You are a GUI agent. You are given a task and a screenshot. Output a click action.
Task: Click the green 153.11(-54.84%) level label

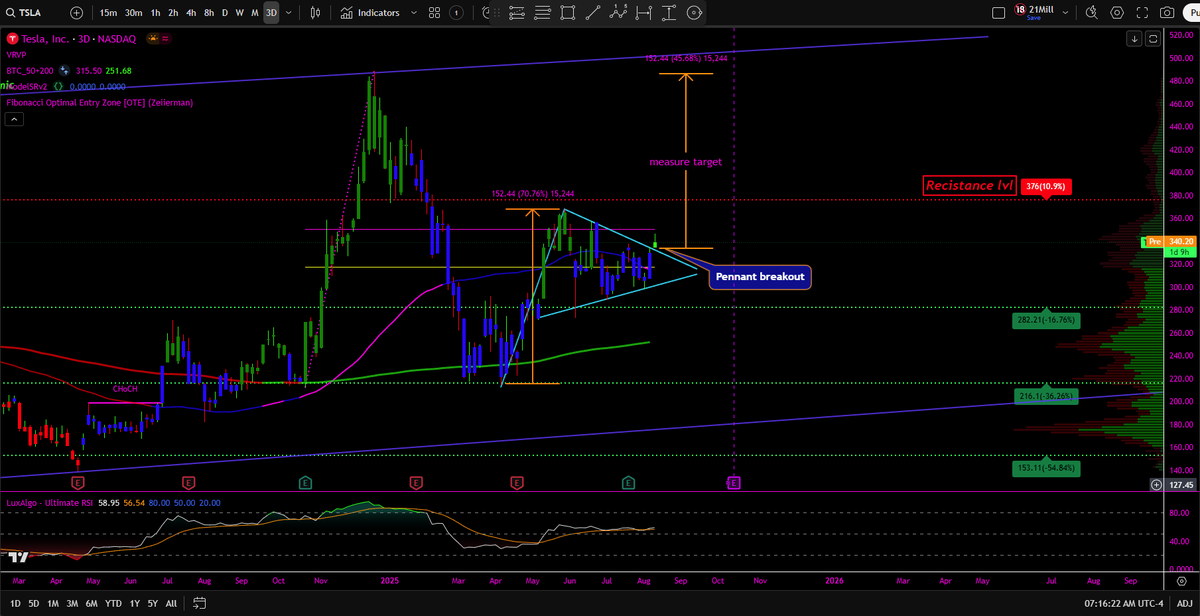click(x=1046, y=467)
